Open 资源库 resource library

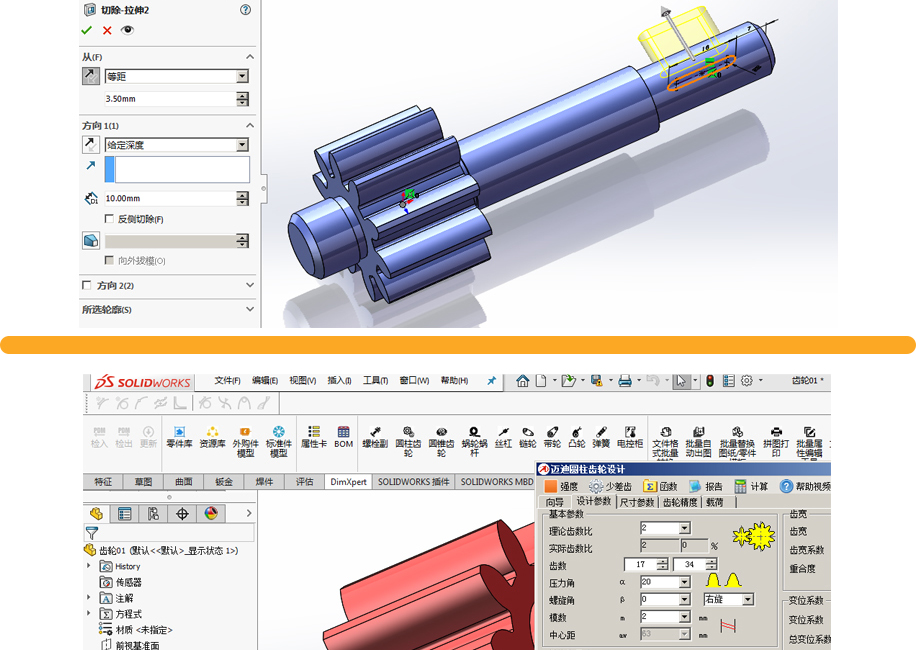[x=212, y=437]
